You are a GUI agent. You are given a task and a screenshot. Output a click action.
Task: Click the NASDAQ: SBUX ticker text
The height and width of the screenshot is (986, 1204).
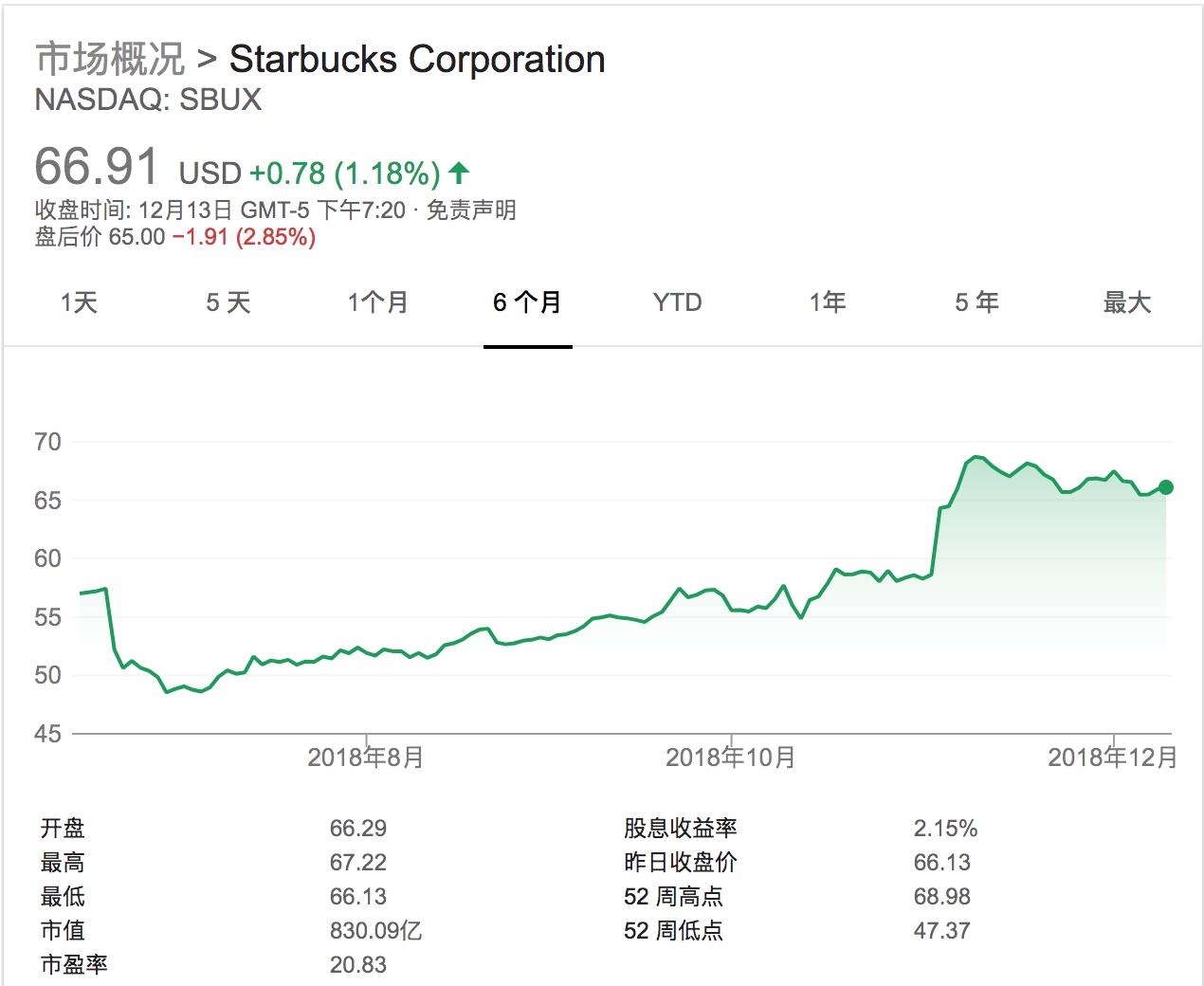point(148,100)
